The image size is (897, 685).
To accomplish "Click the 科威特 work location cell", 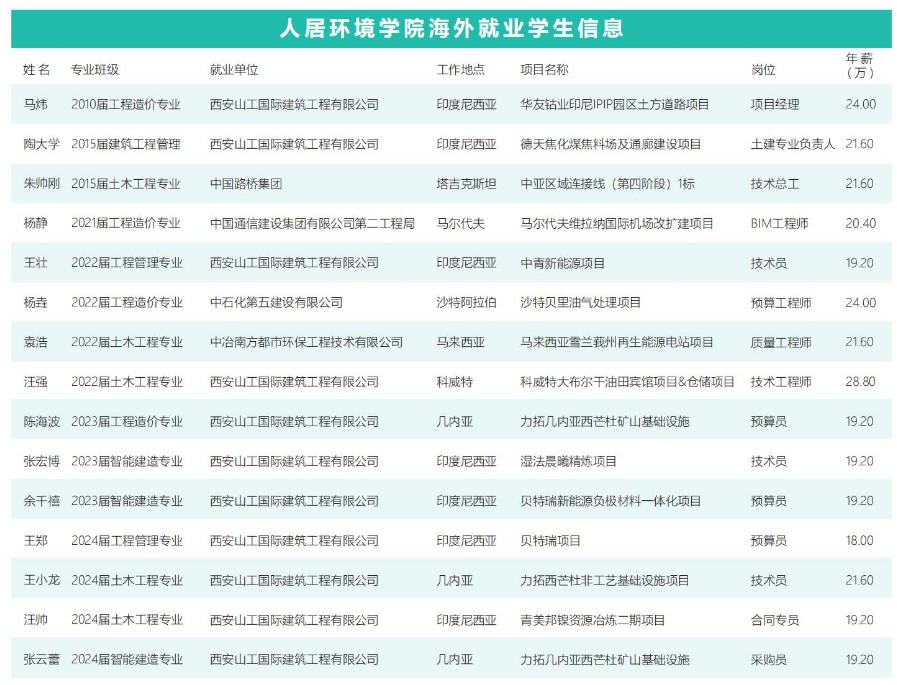I will (x=454, y=382).
